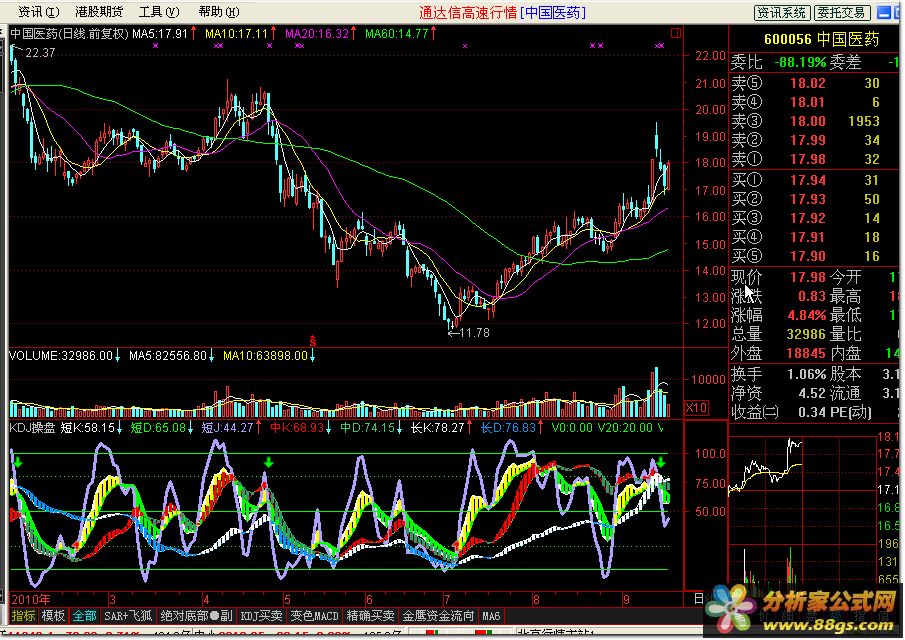
Task: Click the green down-arrow signal at KDJ panel's right end
Action: pyautogui.click(x=661, y=462)
